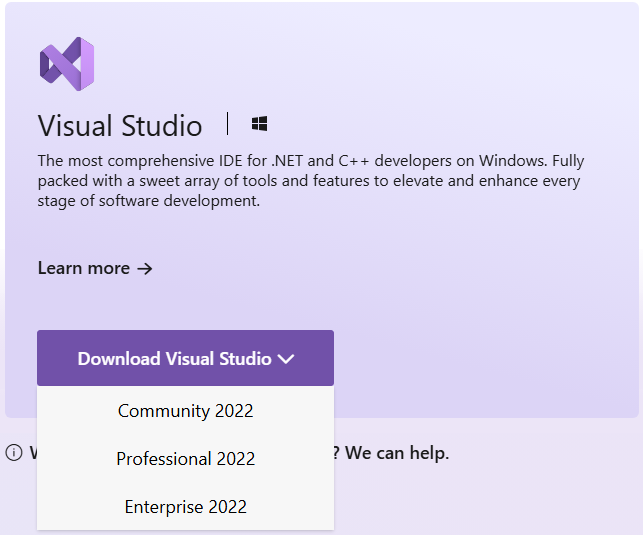643x535 pixels.
Task: Click the Visual Studio heading text
Action: pyautogui.click(x=120, y=126)
